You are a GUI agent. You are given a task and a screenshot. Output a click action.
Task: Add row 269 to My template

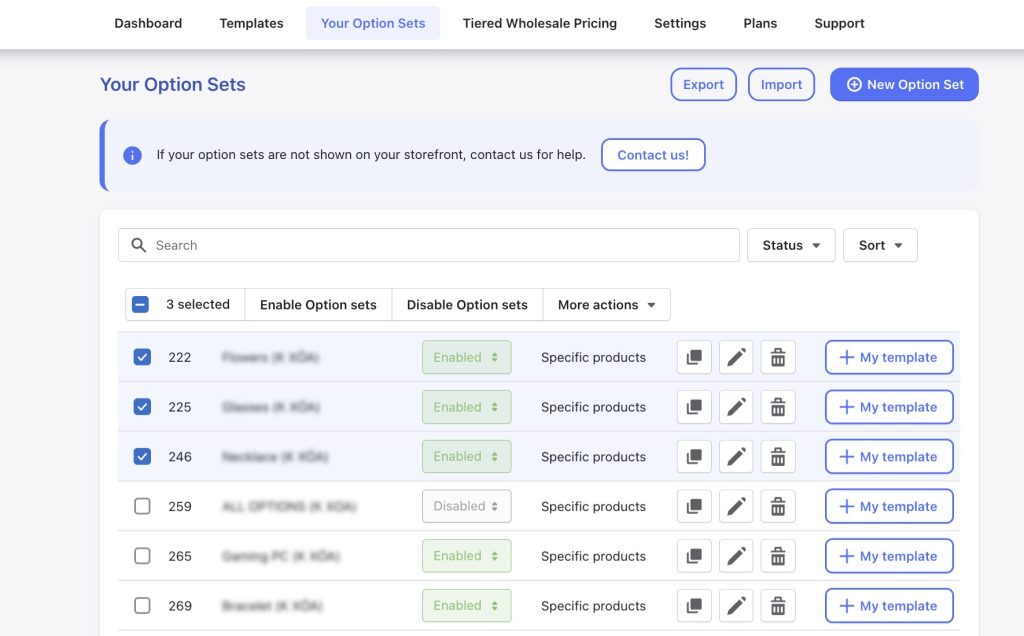tap(889, 605)
